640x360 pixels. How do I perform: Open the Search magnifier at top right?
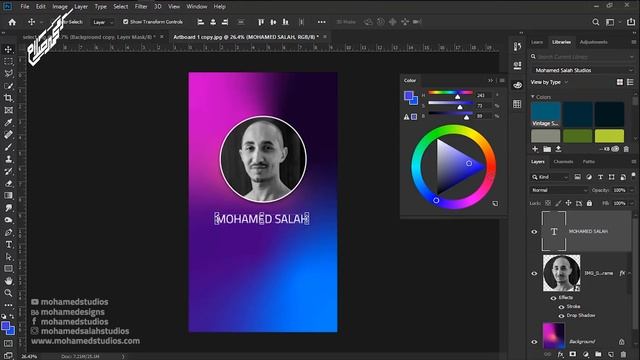[596, 22]
